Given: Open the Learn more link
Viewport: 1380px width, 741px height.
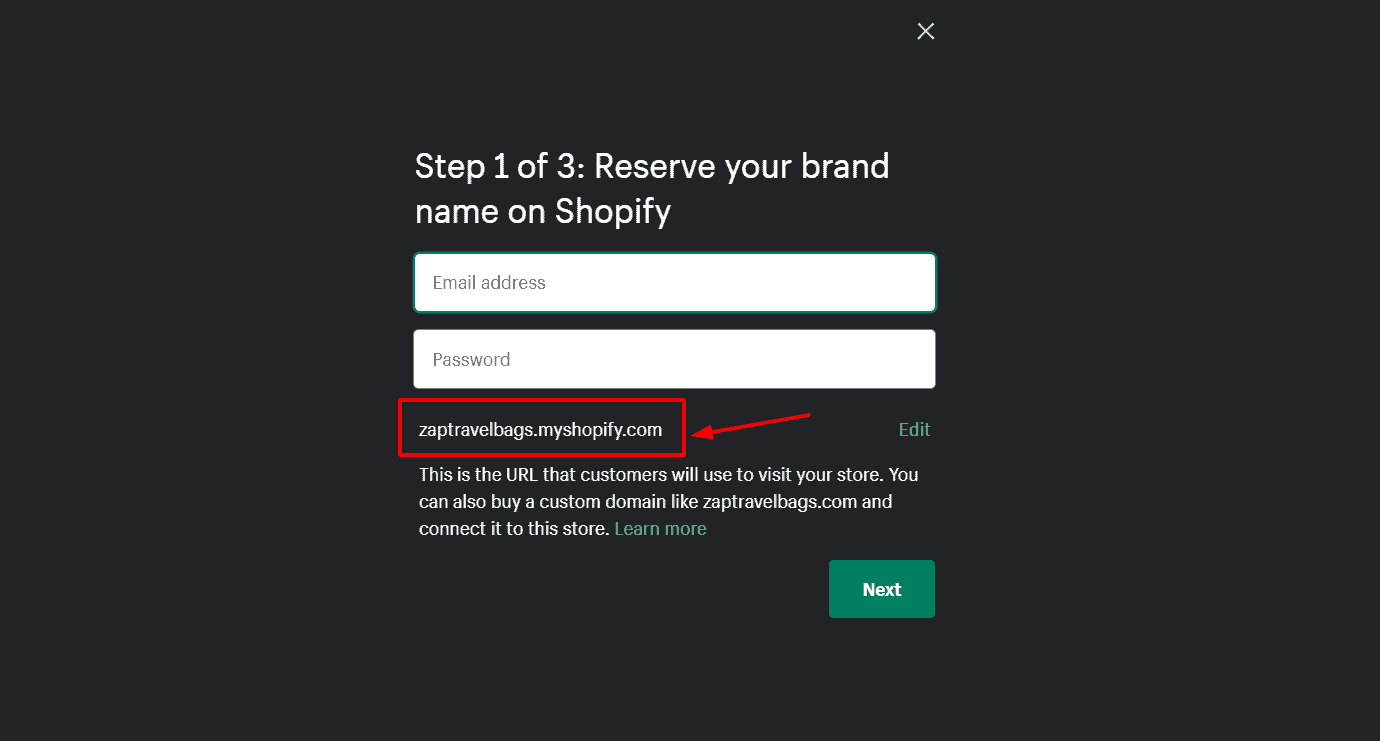Looking at the screenshot, I should tap(660, 529).
